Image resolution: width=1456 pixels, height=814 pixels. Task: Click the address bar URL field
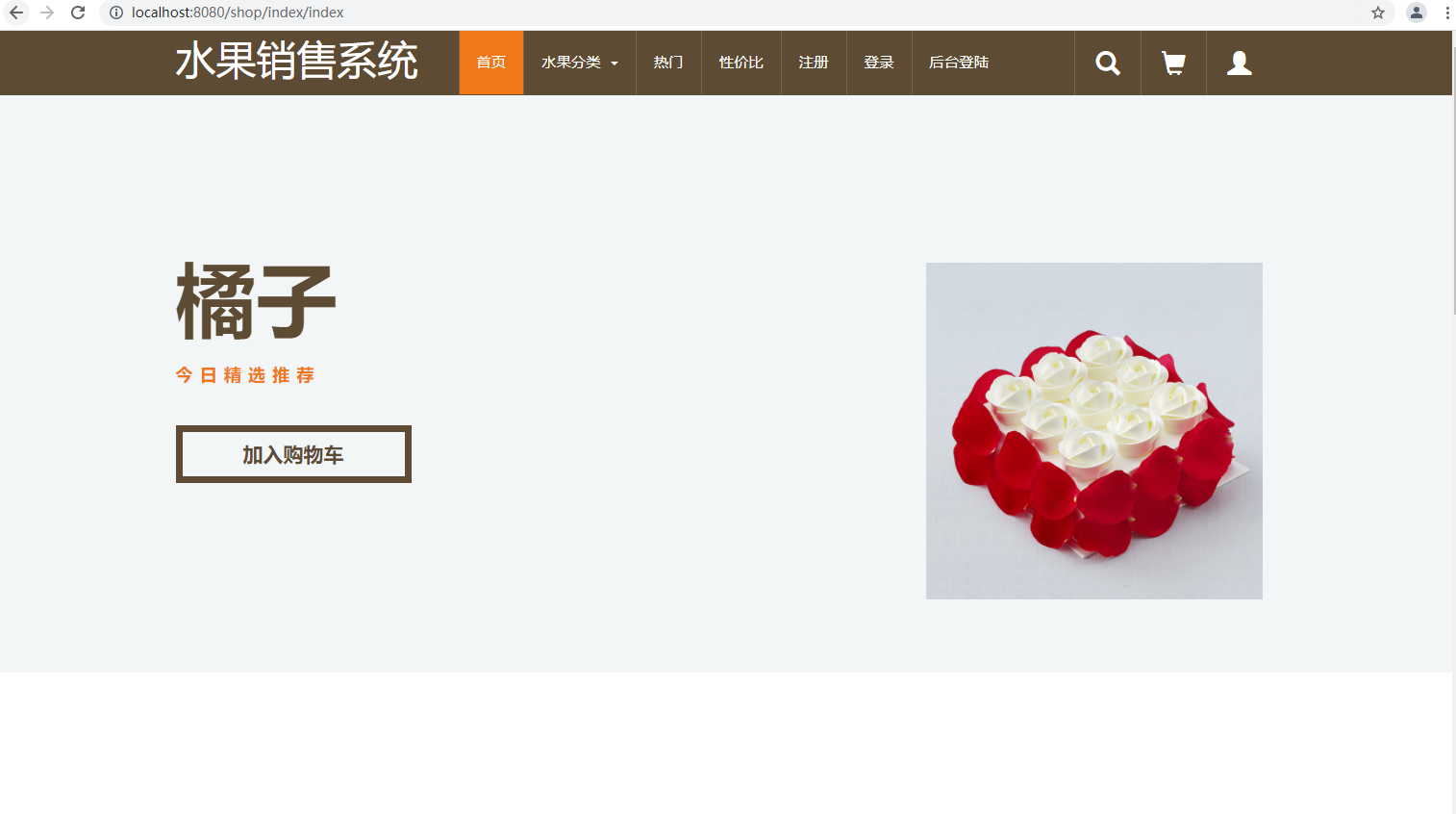point(741,13)
